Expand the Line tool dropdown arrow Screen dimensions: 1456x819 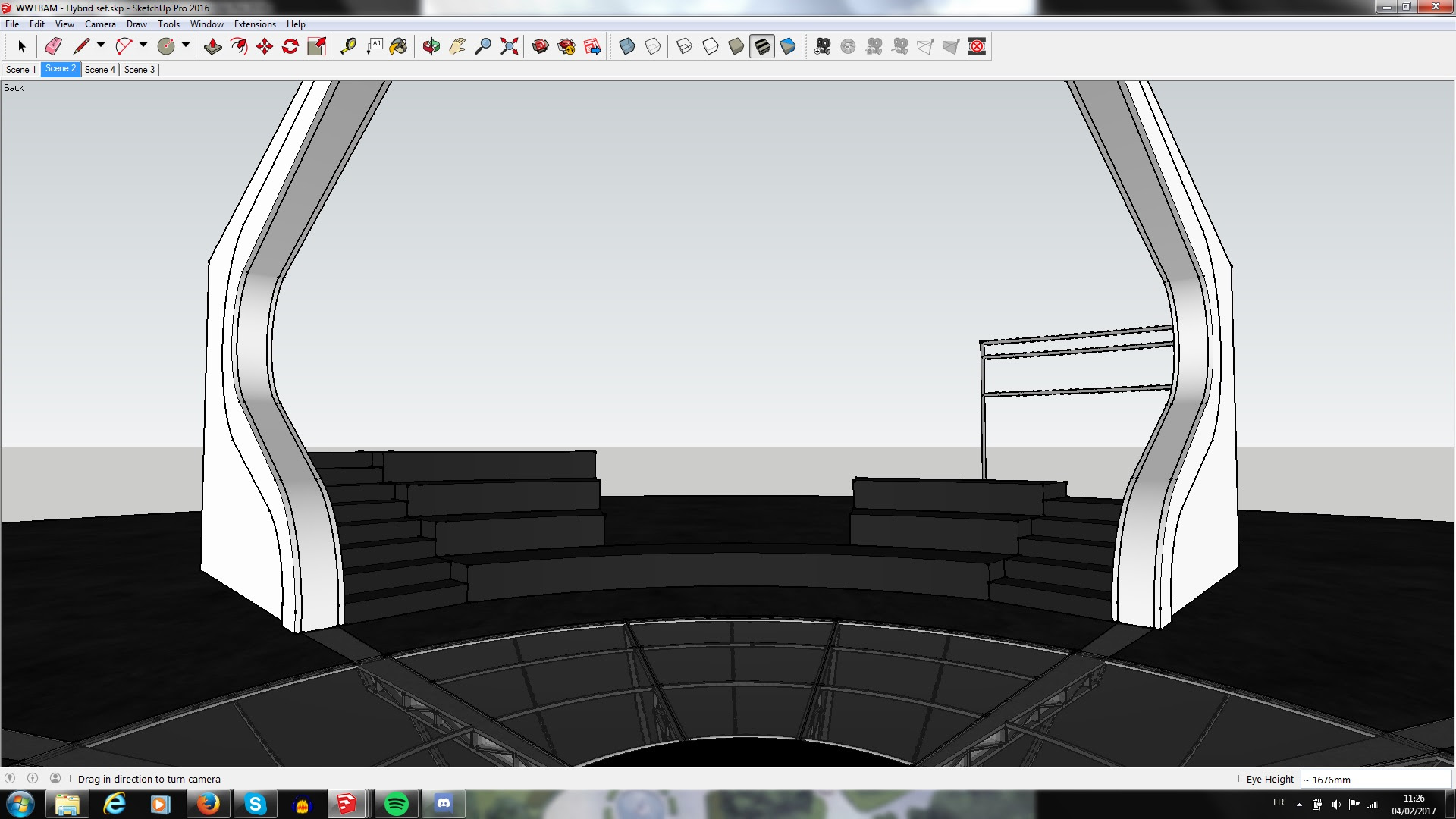[101, 45]
